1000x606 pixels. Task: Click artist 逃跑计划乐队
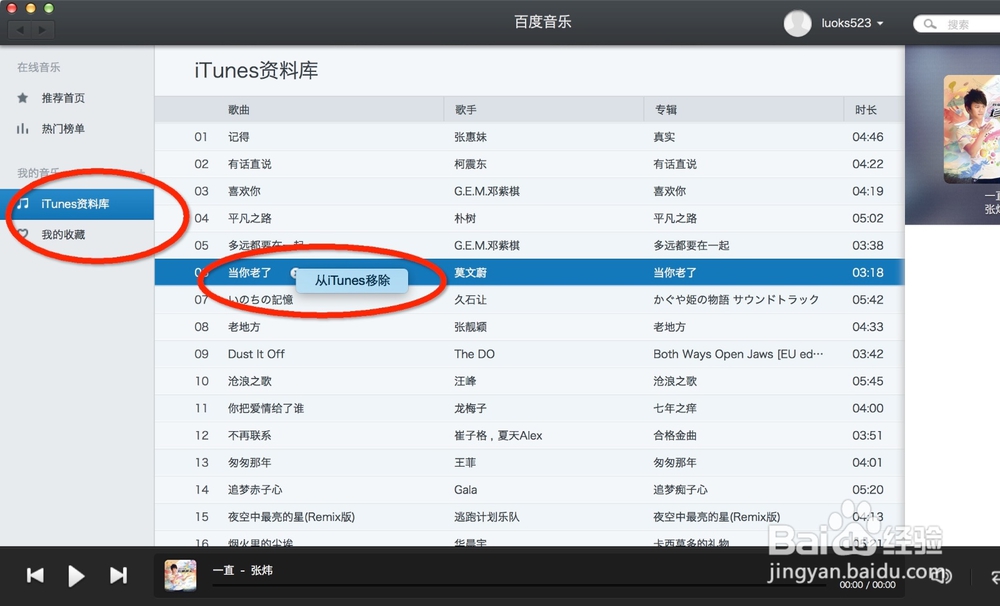click(487, 517)
